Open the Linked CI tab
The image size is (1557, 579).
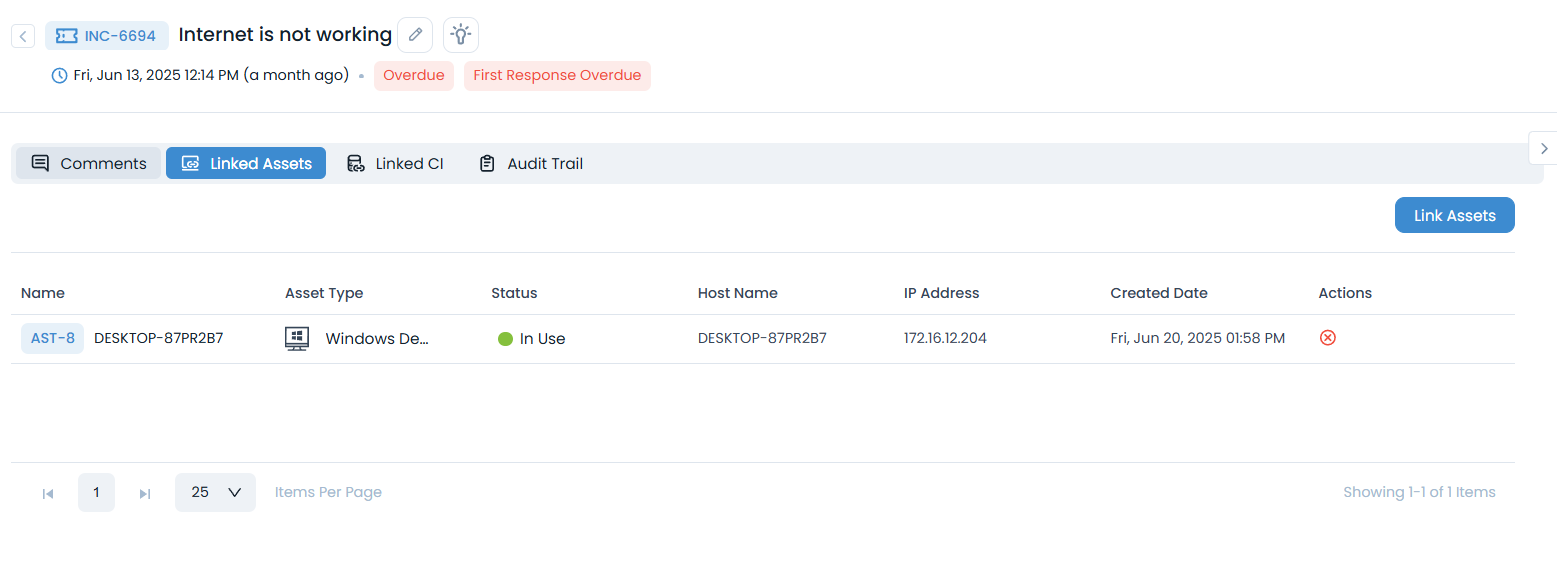coord(395,164)
